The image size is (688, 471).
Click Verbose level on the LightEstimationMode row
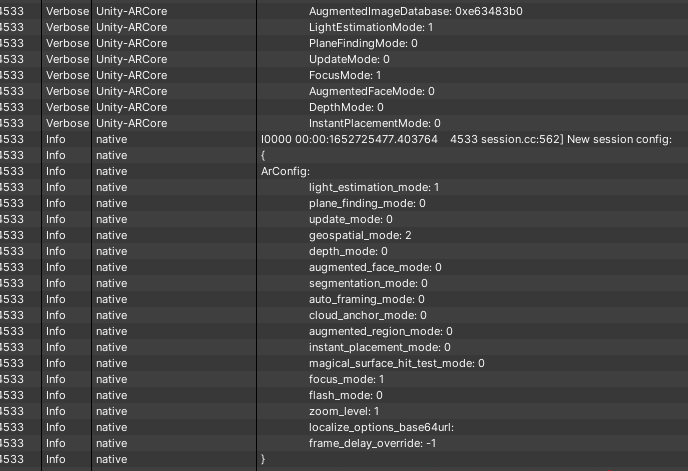pyautogui.click(x=67, y=27)
